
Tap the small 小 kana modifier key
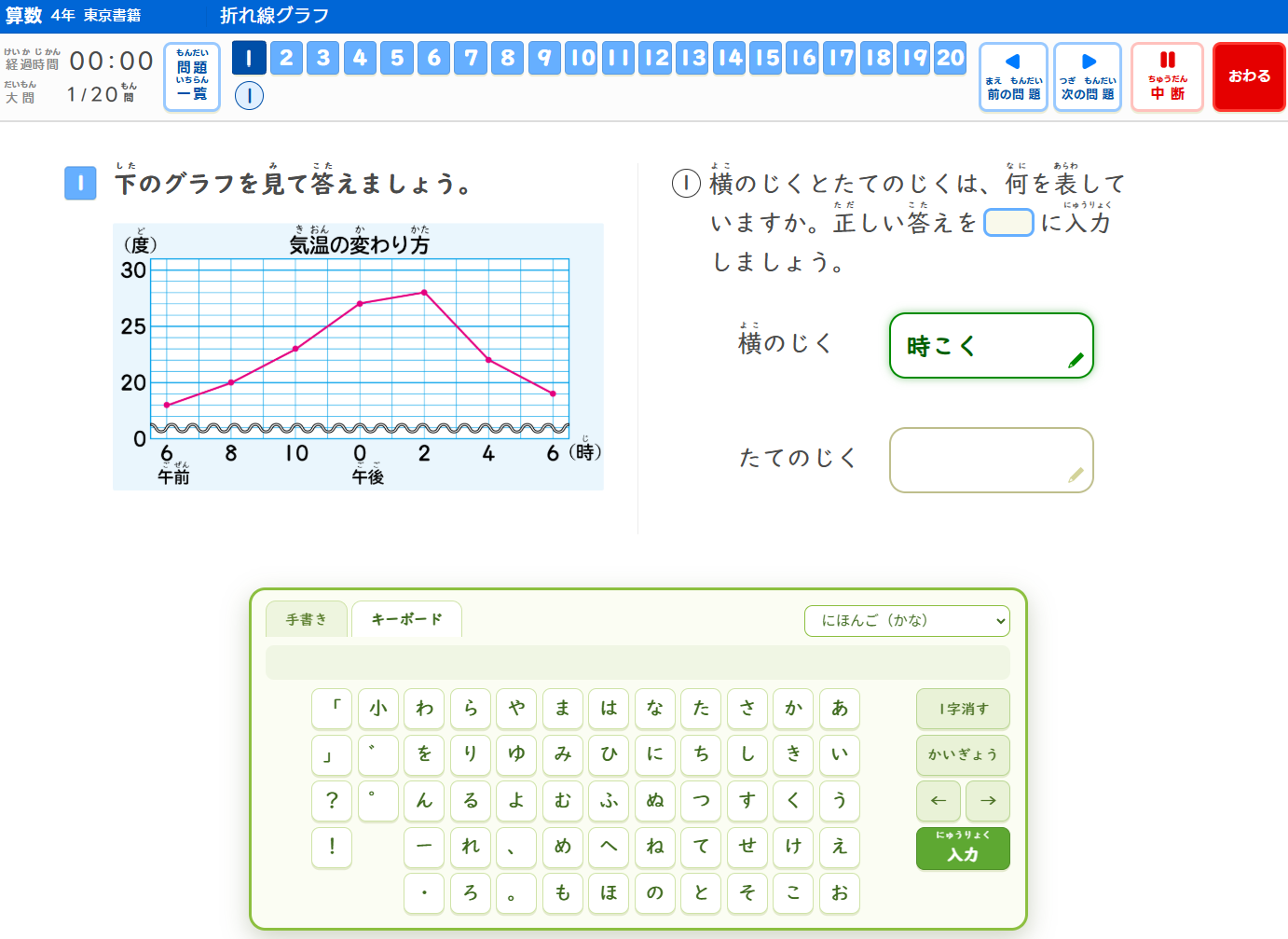378,709
